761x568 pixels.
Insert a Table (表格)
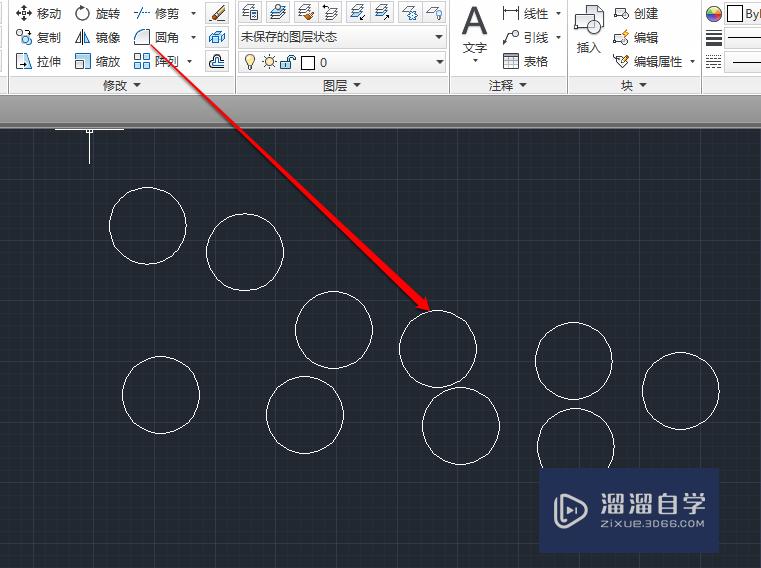tap(526, 61)
